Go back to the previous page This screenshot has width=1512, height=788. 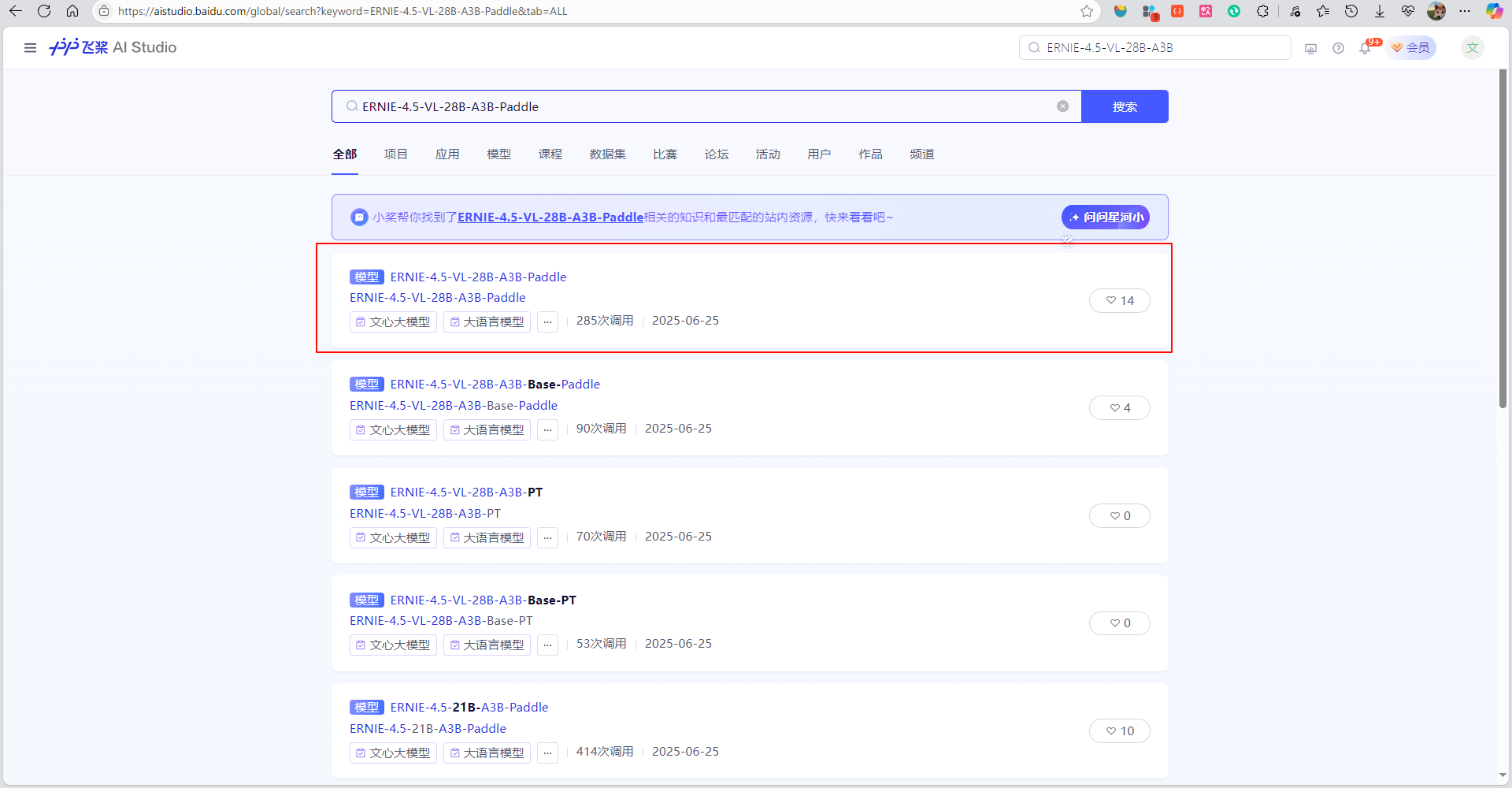pos(16,11)
